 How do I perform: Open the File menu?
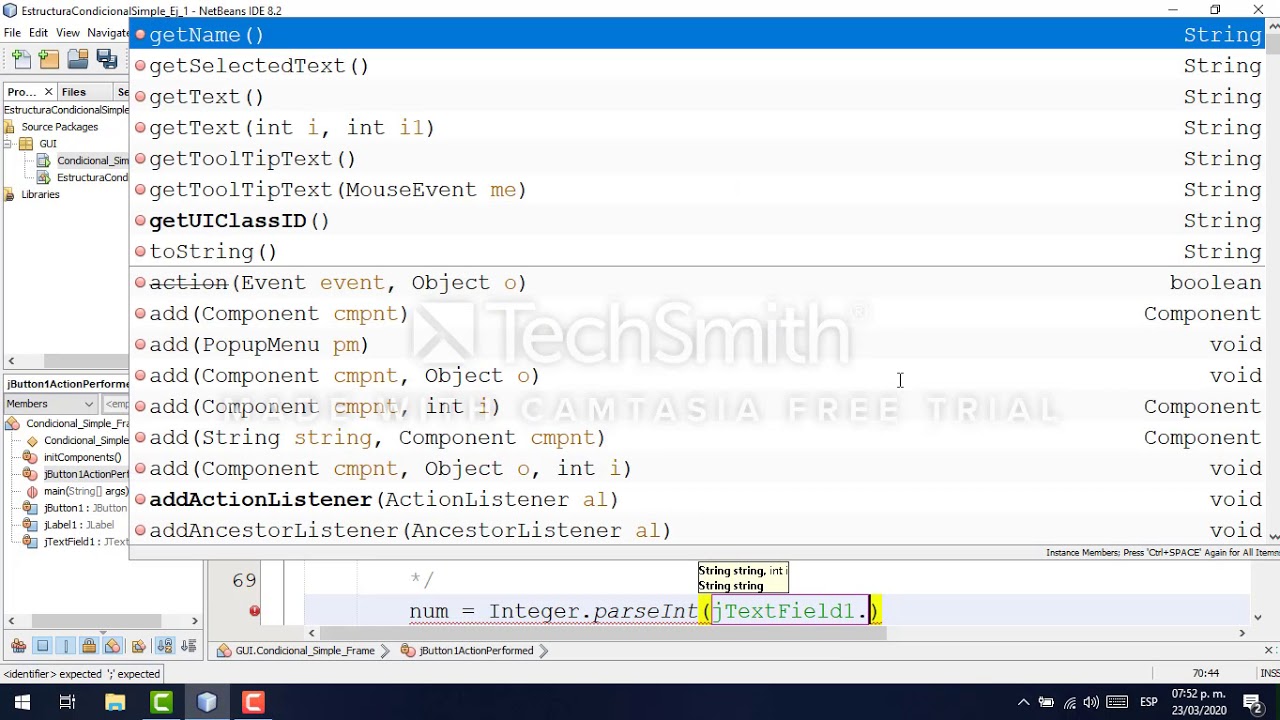click(12, 33)
